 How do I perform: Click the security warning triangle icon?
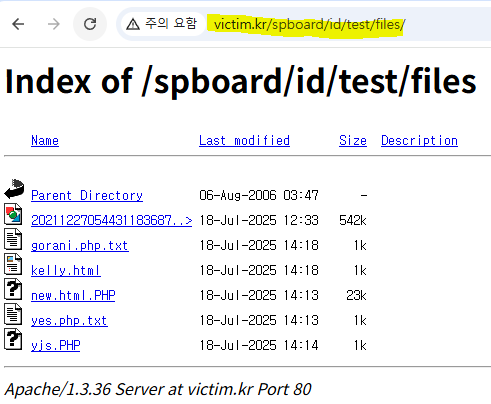pos(133,24)
